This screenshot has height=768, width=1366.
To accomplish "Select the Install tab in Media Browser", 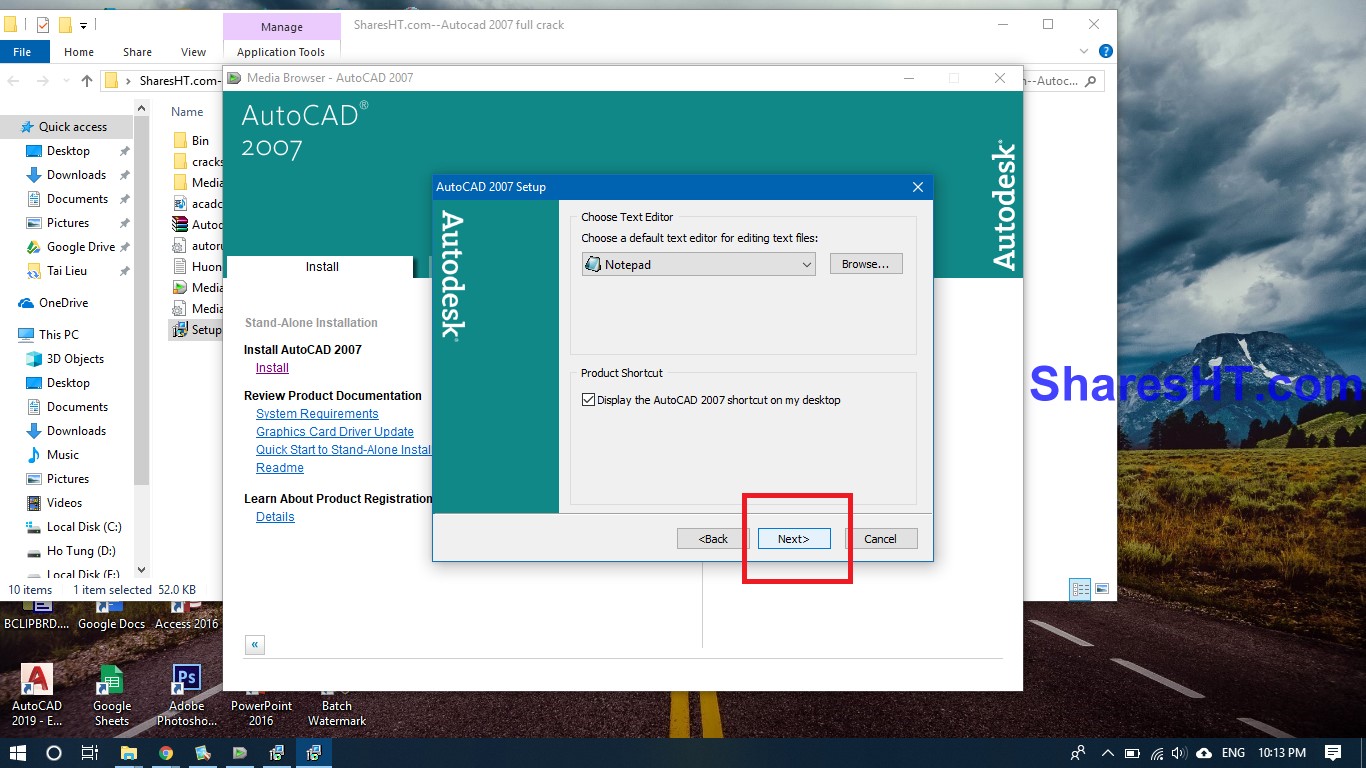I will click(x=321, y=267).
